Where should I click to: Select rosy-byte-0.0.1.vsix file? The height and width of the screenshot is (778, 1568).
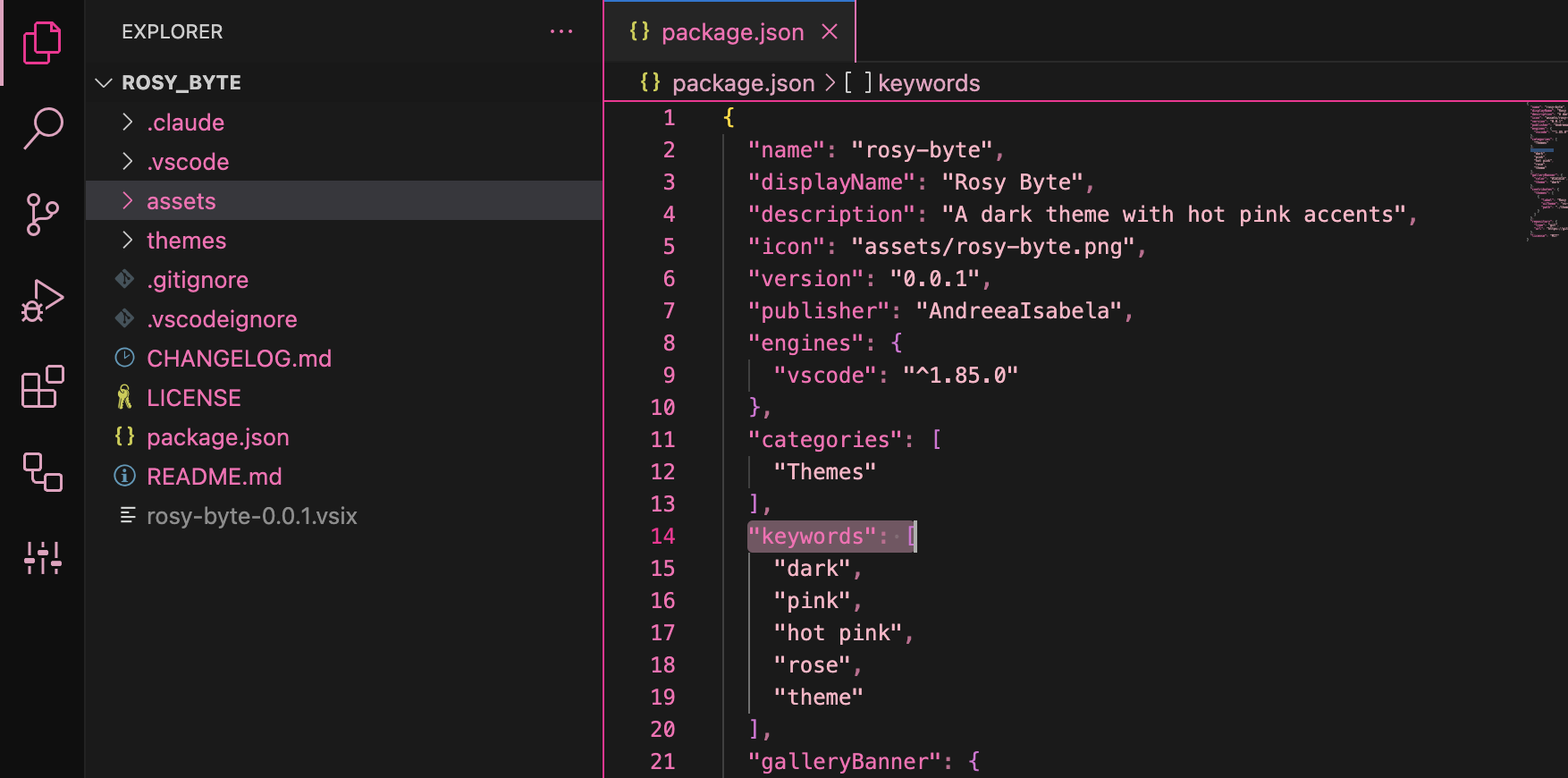(343, 516)
